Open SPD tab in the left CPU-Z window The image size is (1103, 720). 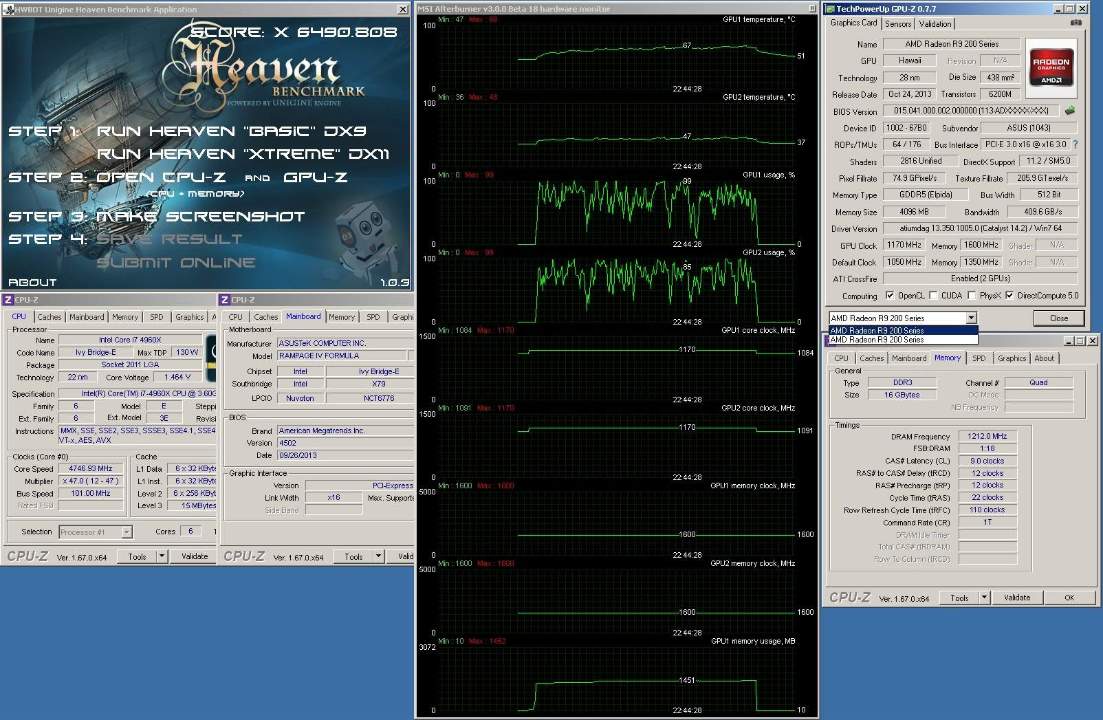click(x=156, y=317)
